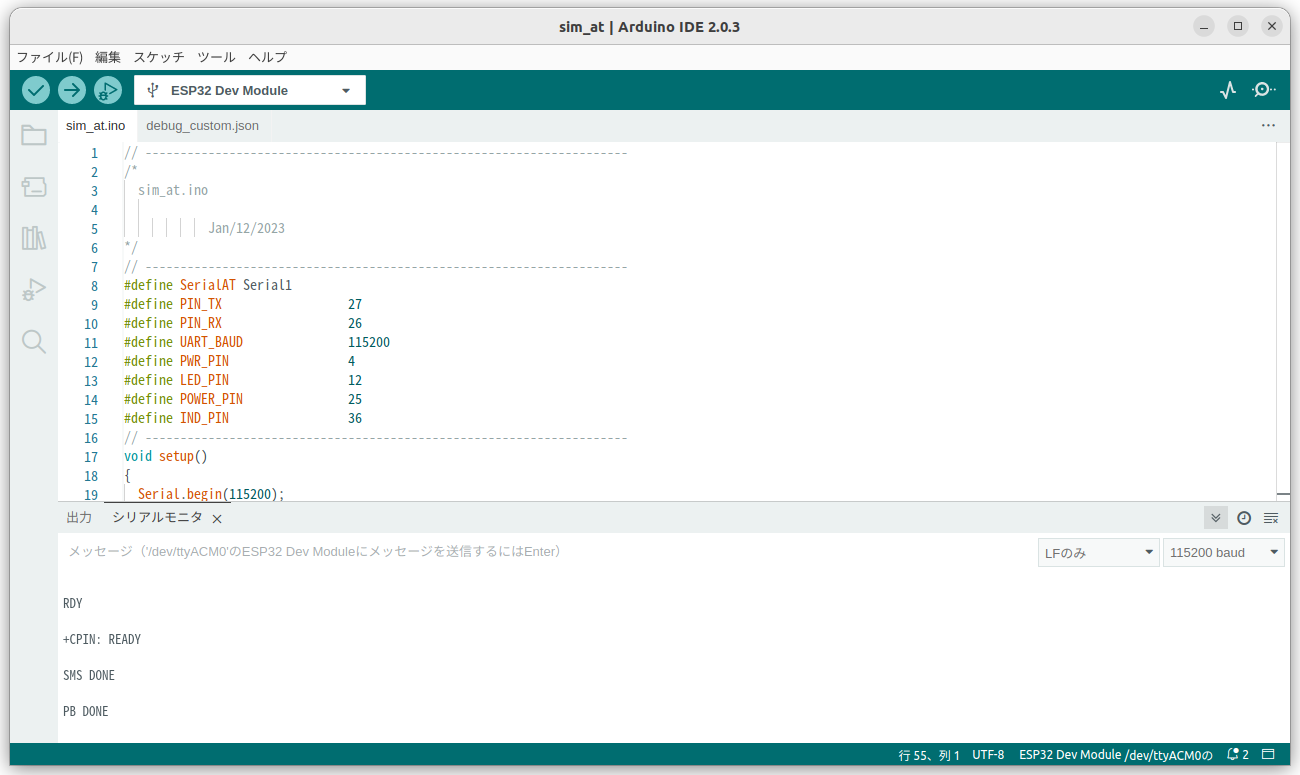Select the シリアルモニタ panel tab
Image resolution: width=1300 pixels, height=775 pixels.
coord(157,518)
